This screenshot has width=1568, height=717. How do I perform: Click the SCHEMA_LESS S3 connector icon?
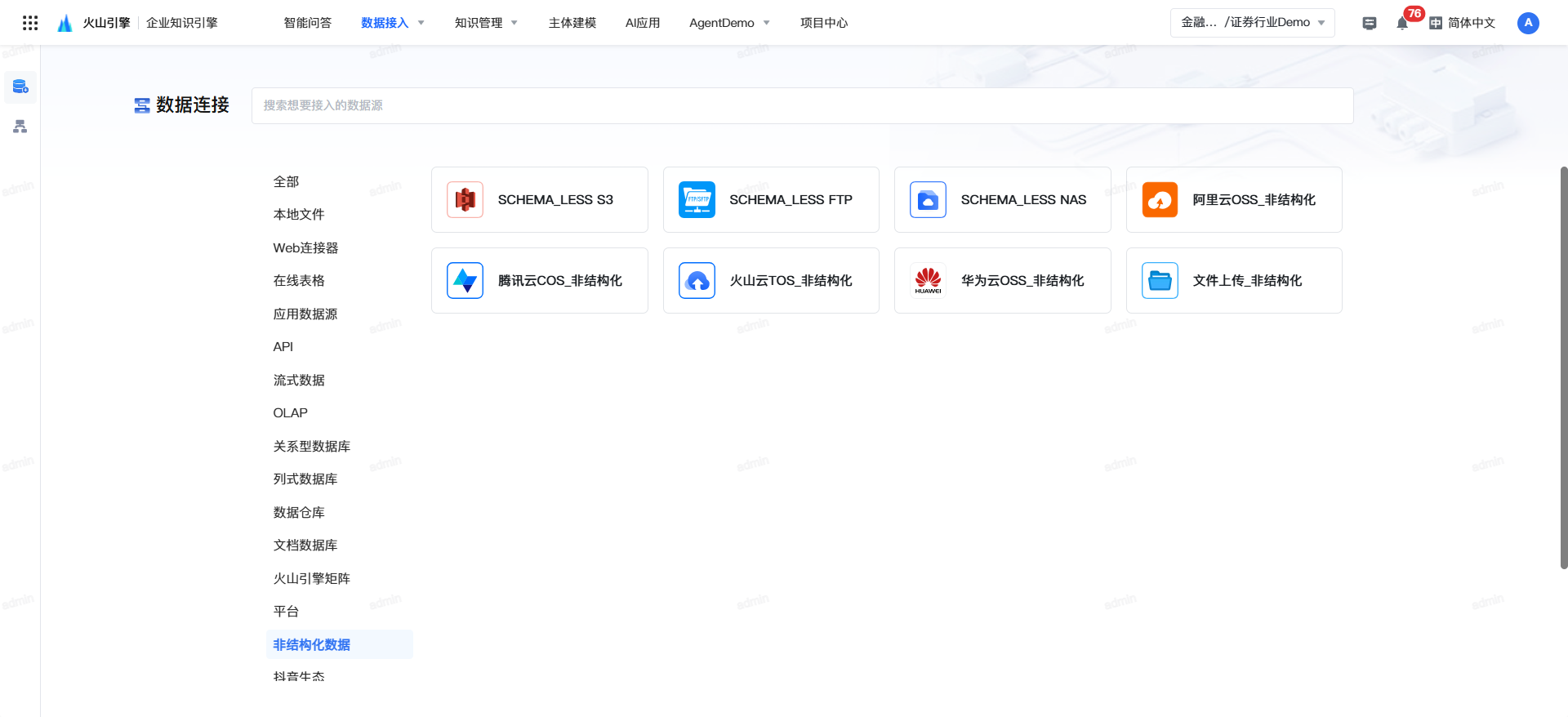point(465,200)
